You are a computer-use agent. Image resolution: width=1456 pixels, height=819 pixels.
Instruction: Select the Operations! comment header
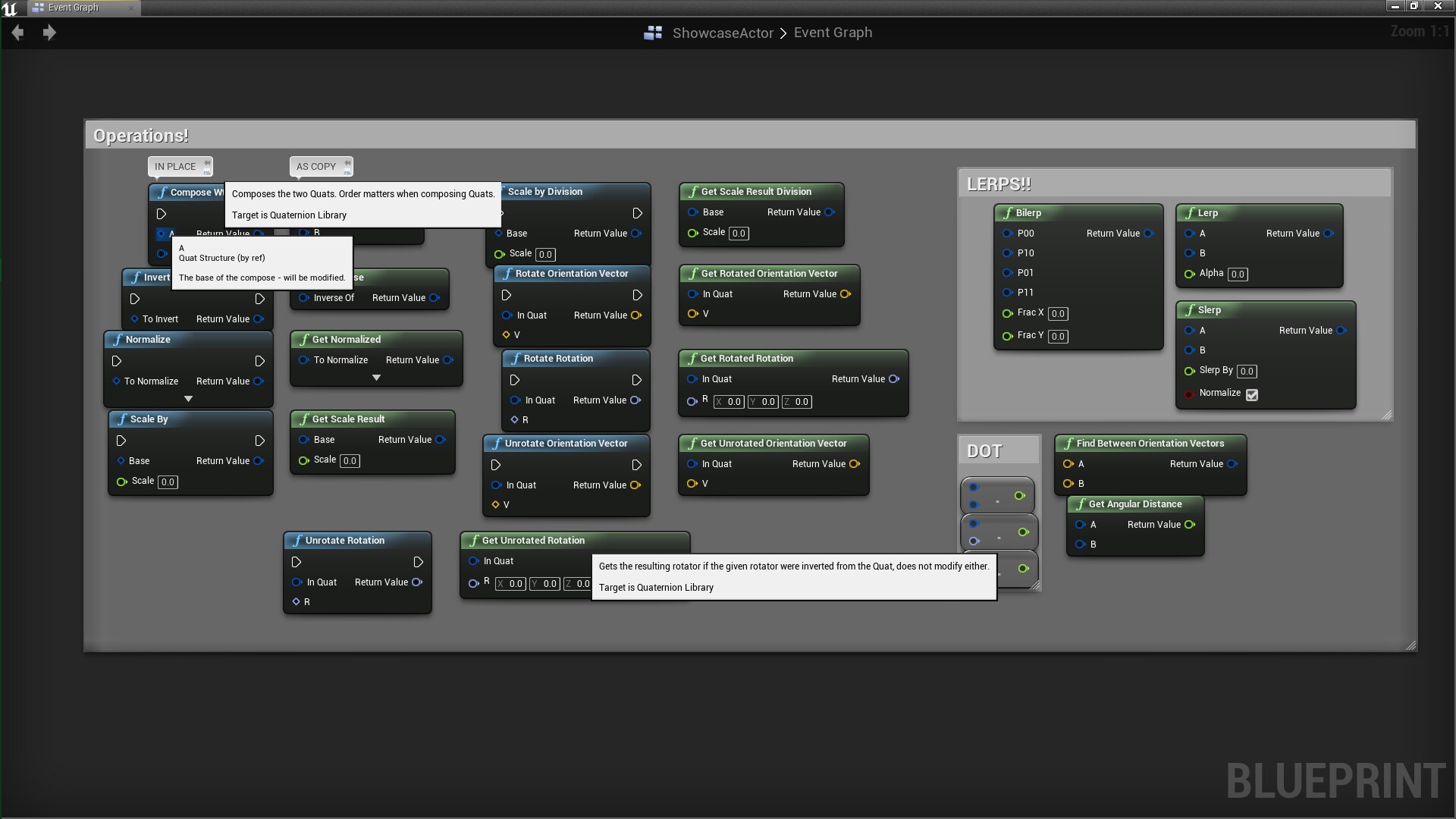click(141, 134)
